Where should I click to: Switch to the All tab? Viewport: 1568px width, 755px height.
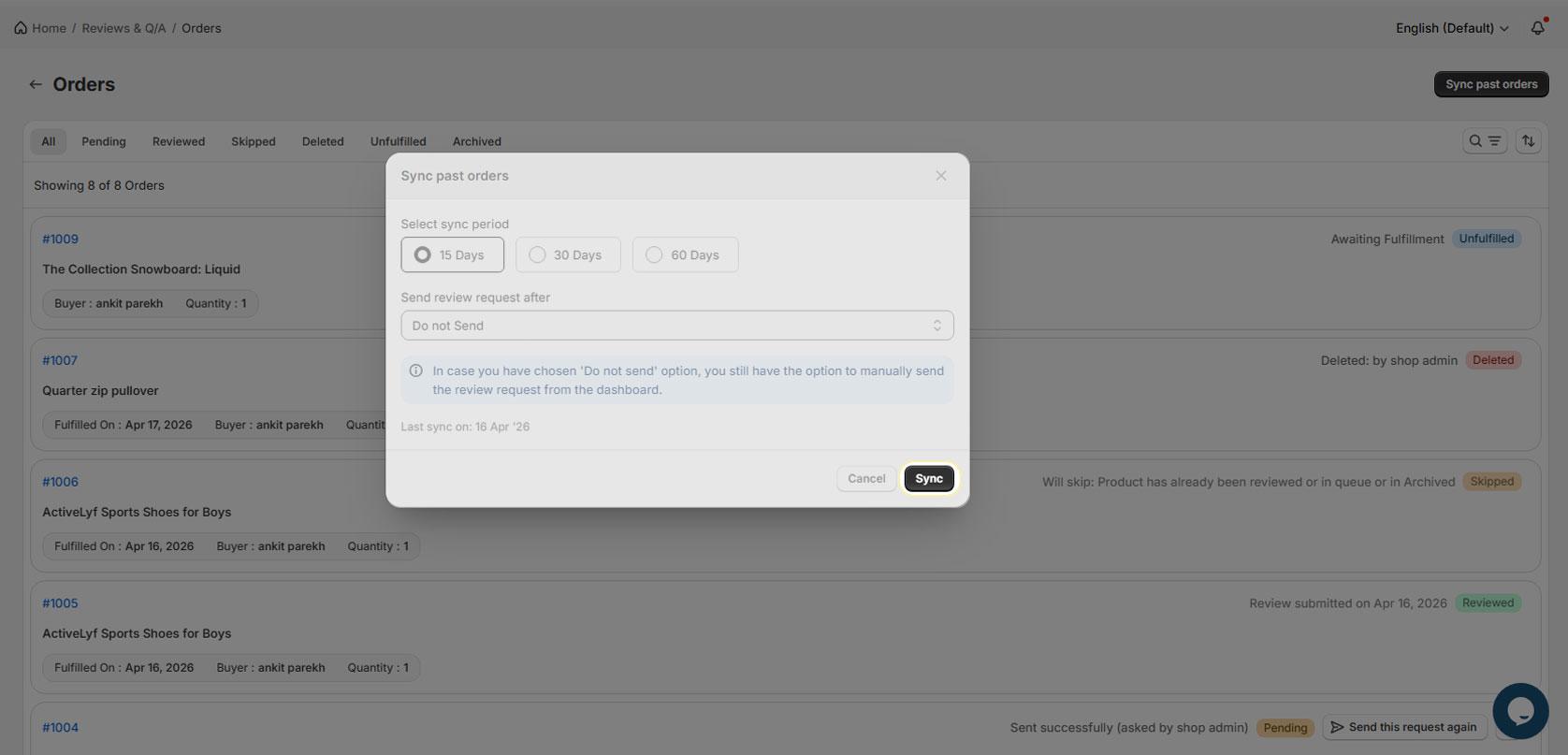coord(49,141)
